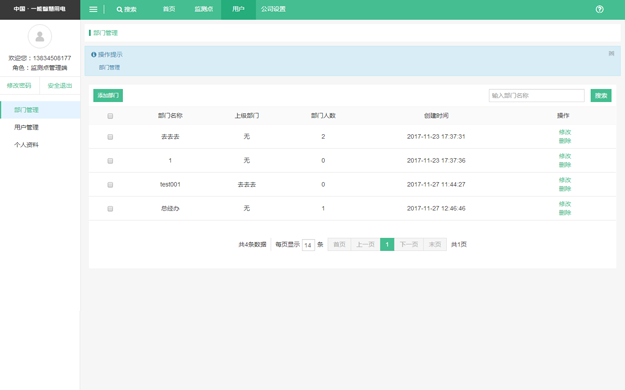Click the magnifier 搜索 icon in top bar
625x390 pixels.
coord(126,9)
